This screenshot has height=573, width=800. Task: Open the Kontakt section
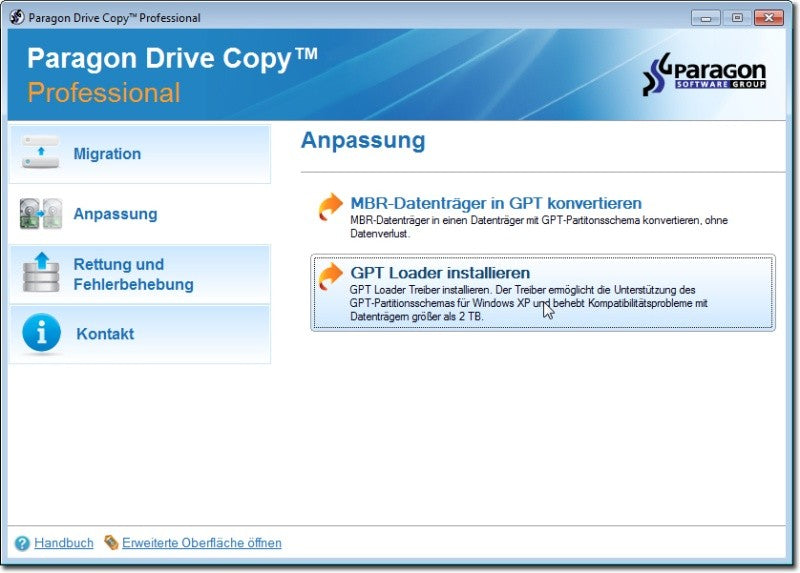140,334
